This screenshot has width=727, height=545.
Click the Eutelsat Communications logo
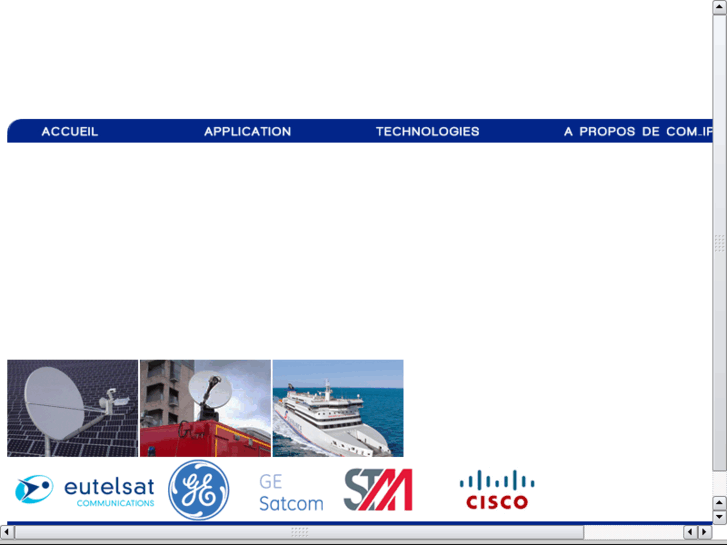[x=84, y=490]
